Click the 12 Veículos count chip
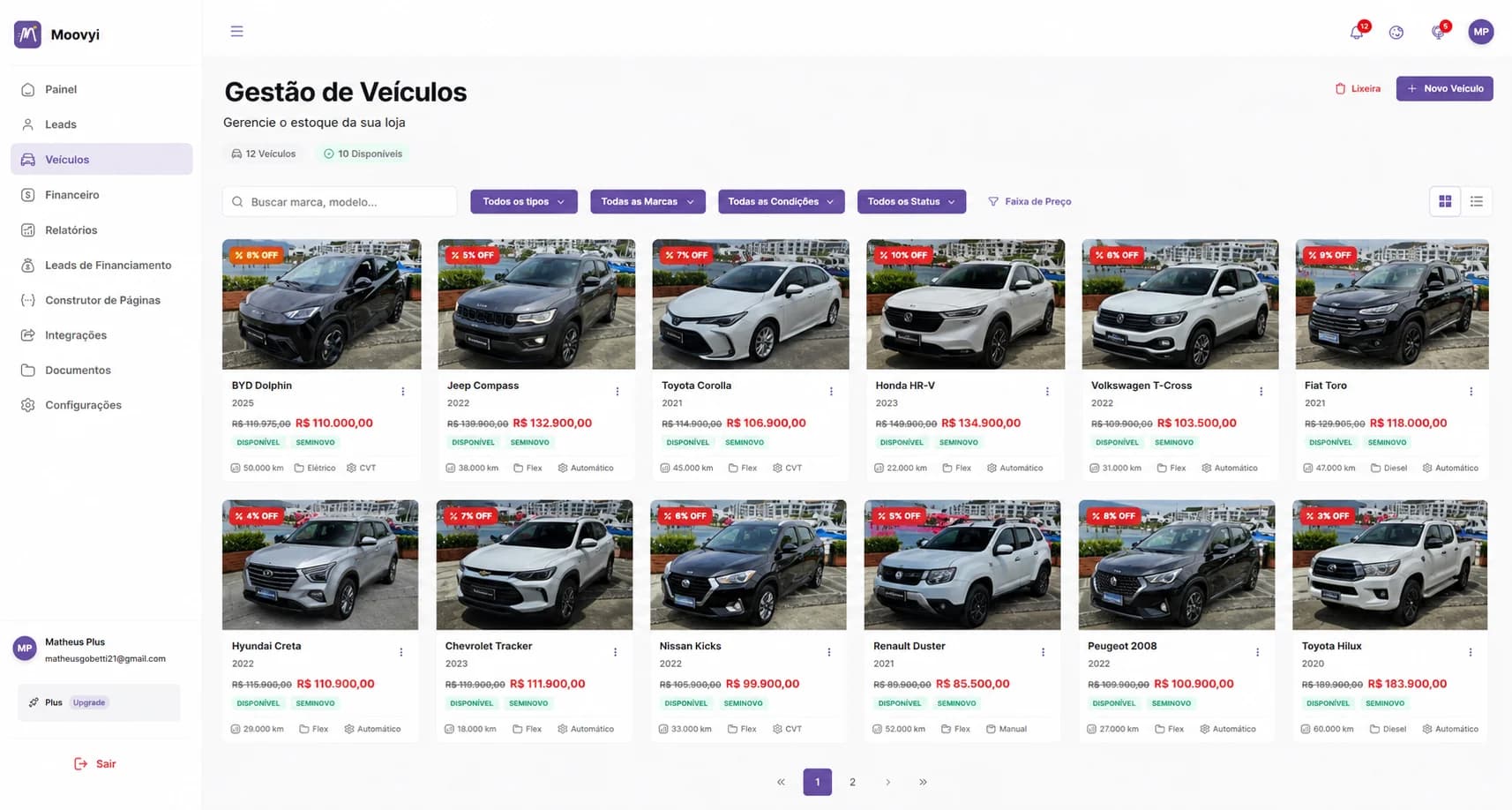 (x=263, y=154)
